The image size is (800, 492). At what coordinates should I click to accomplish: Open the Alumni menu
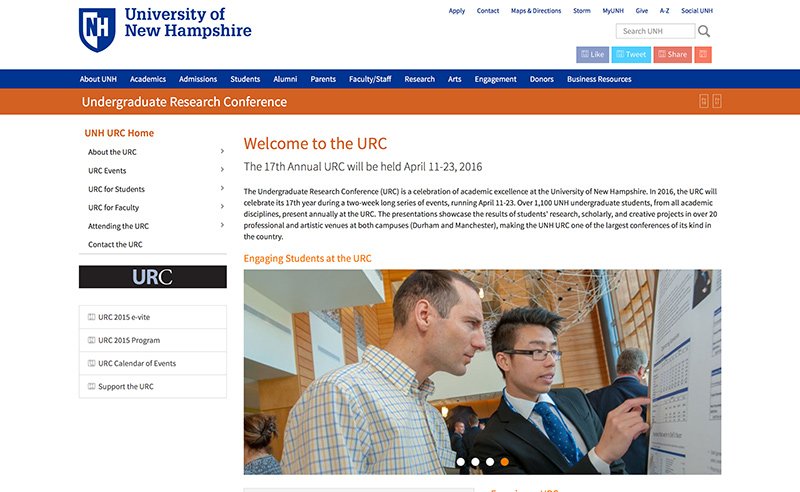[285, 79]
